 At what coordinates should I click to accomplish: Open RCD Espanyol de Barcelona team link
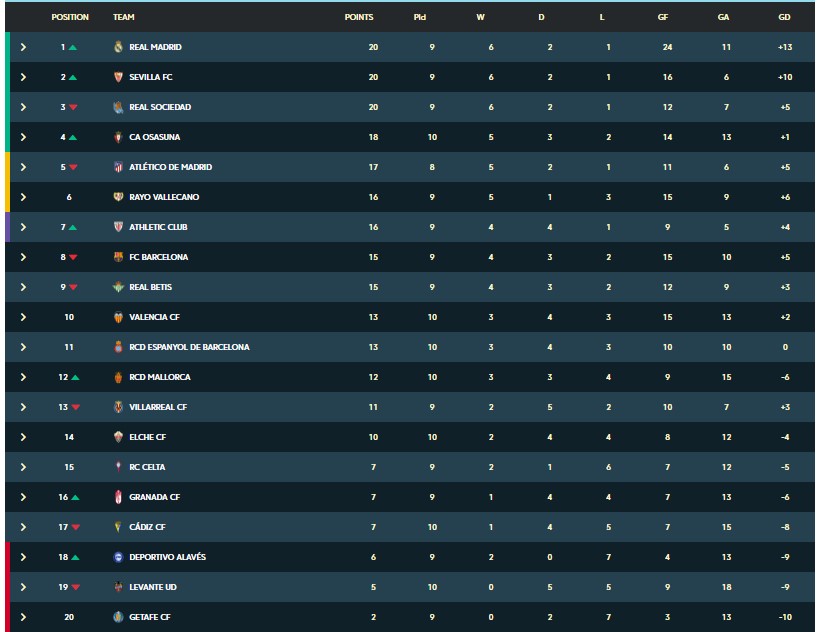pos(189,347)
